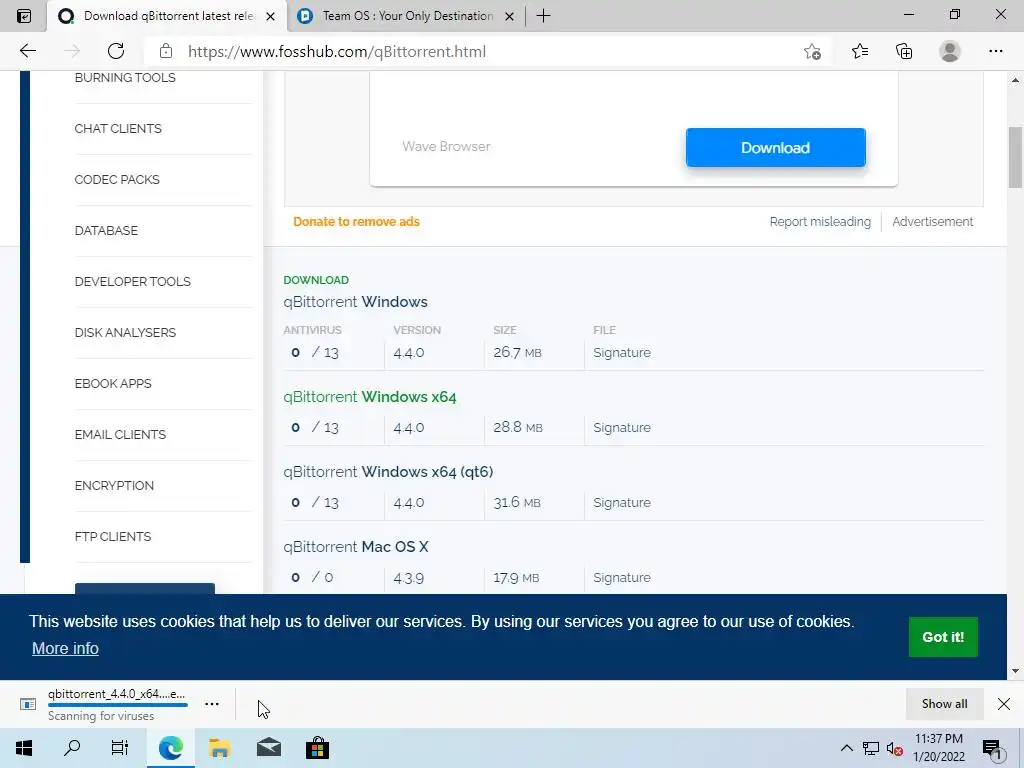Open the DISK ANALYSERS category

coord(125,332)
